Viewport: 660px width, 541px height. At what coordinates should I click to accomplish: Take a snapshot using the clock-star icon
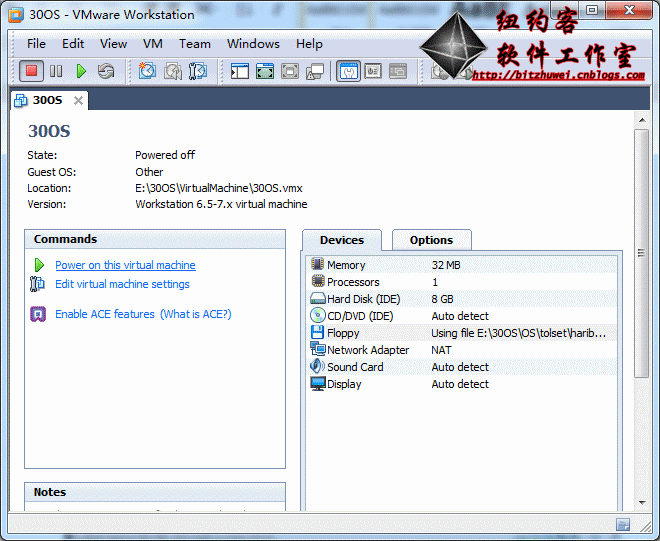point(147,71)
